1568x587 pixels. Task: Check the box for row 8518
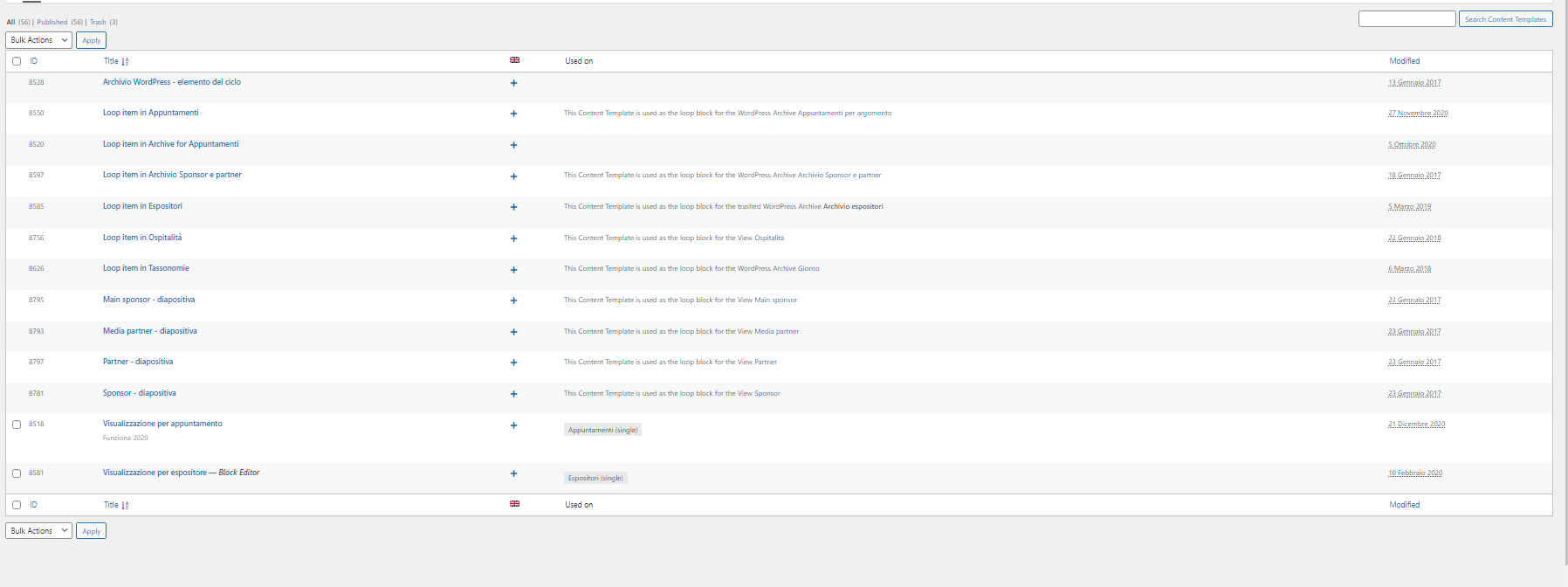click(x=17, y=425)
